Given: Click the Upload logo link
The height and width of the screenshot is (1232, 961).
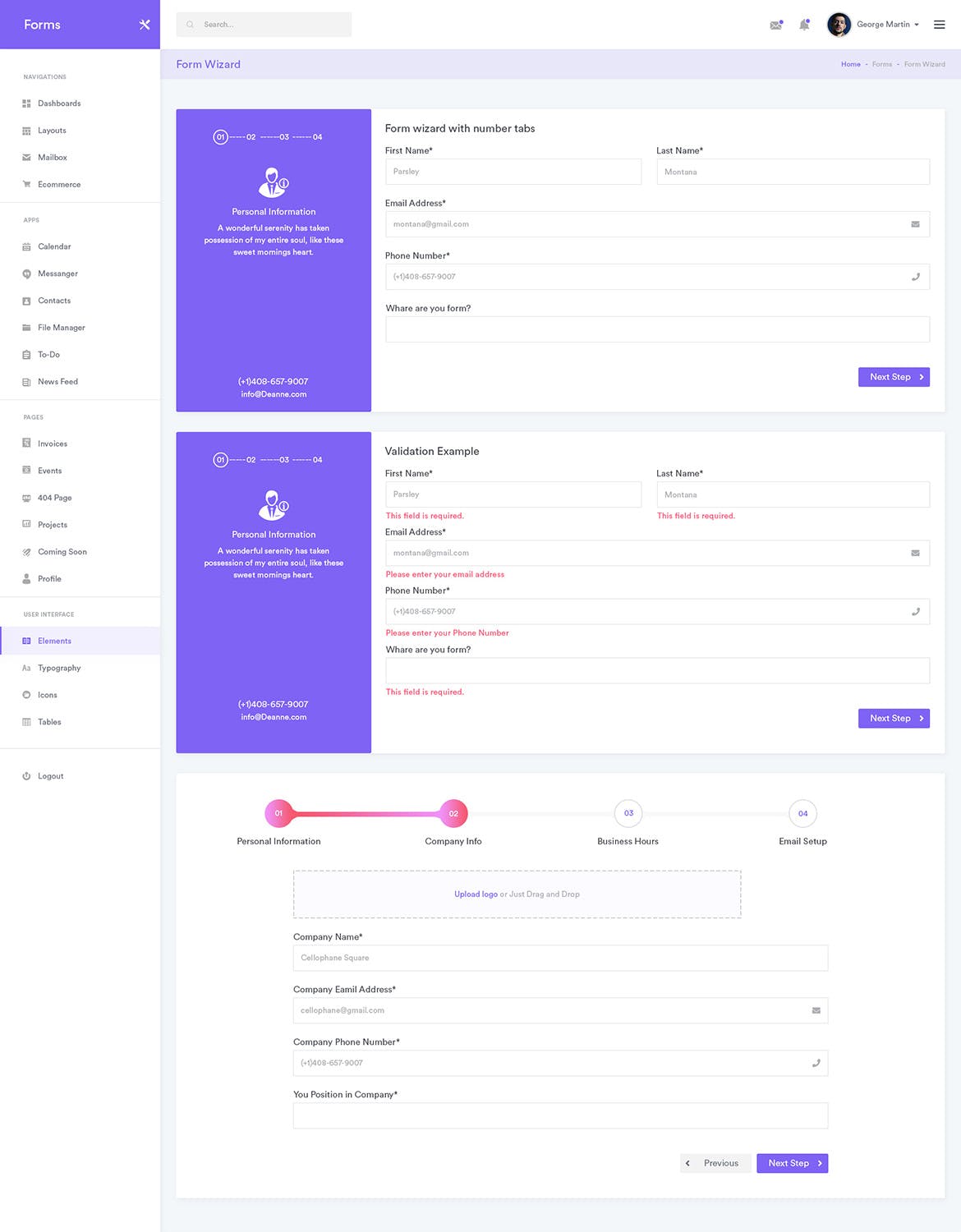Looking at the screenshot, I should click(476, 894).
